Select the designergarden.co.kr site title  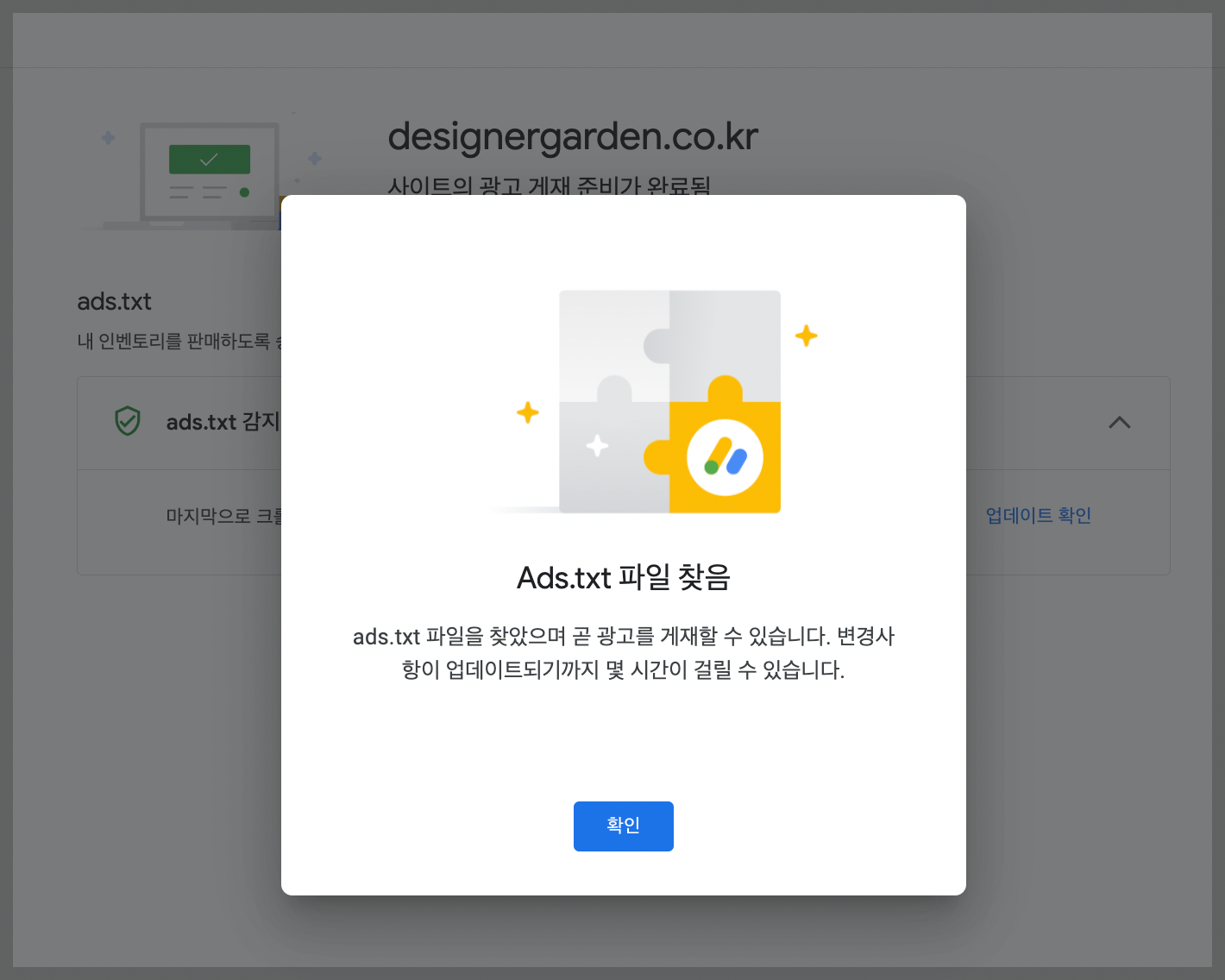click(573, 136)
